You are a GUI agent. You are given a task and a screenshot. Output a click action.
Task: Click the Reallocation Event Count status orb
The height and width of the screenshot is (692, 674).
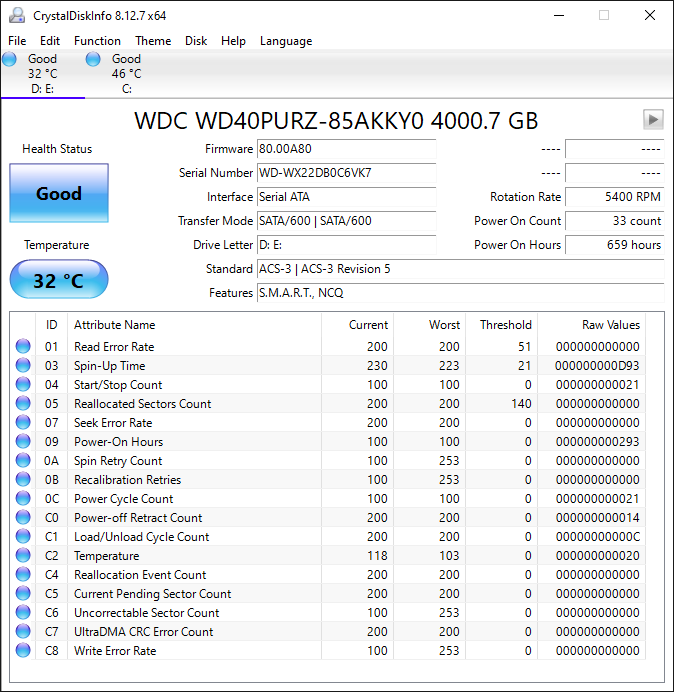coord(23,574)
